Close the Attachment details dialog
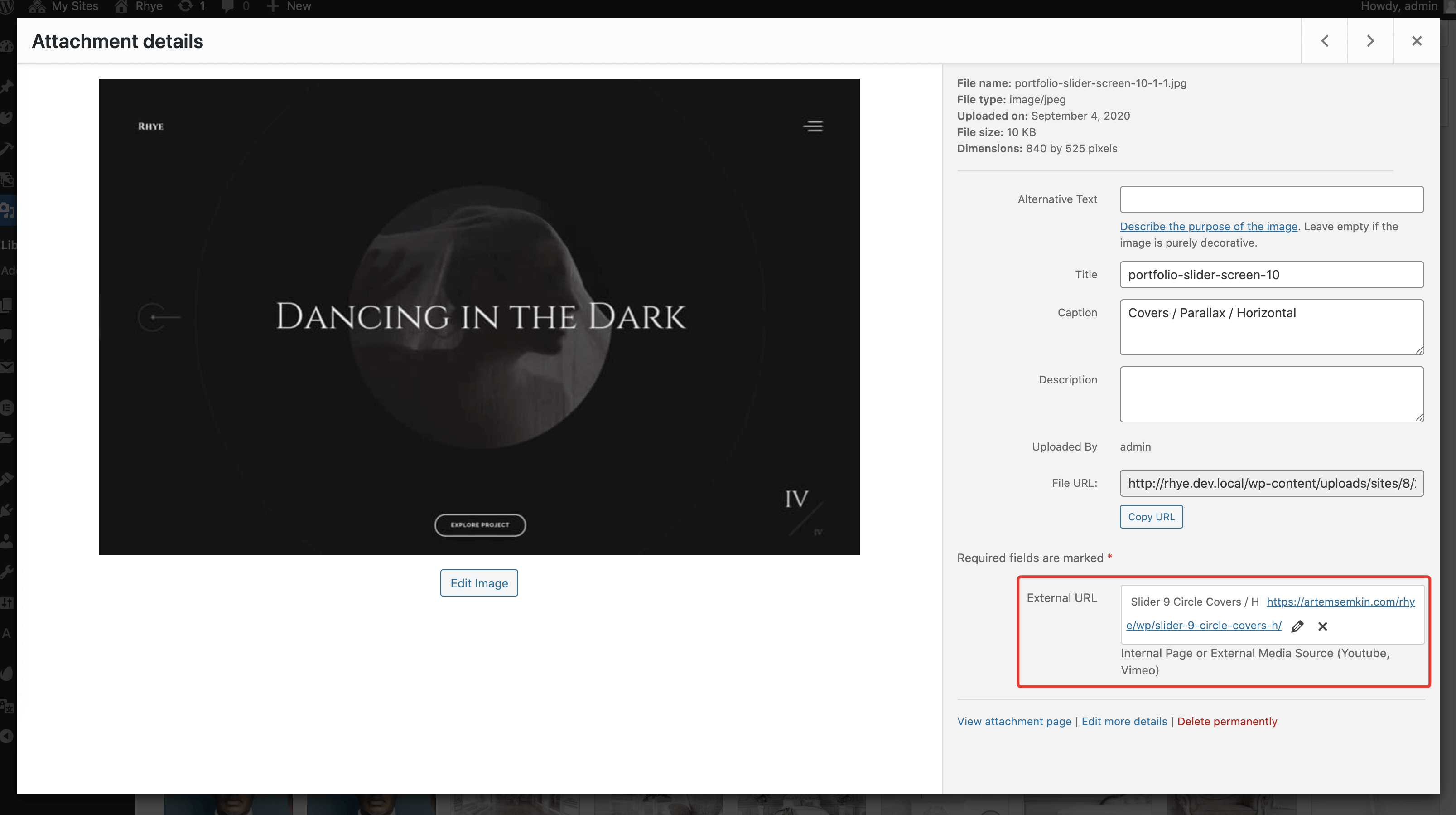Image resolution: width=1456 pixels, height=815 pixels. coord(1417,41)
